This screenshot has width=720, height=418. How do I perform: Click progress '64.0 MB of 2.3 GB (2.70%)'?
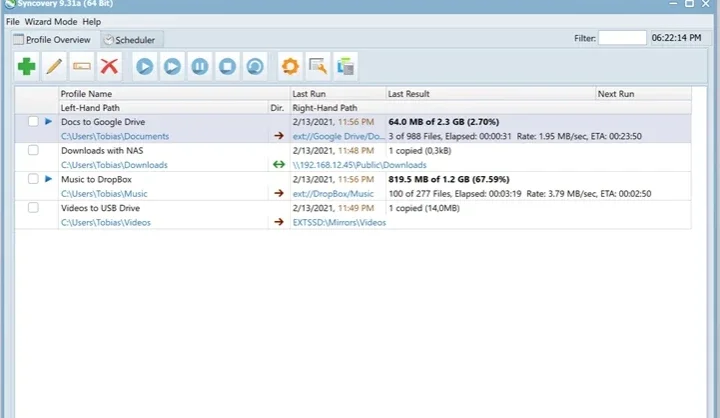coord(444,122)
